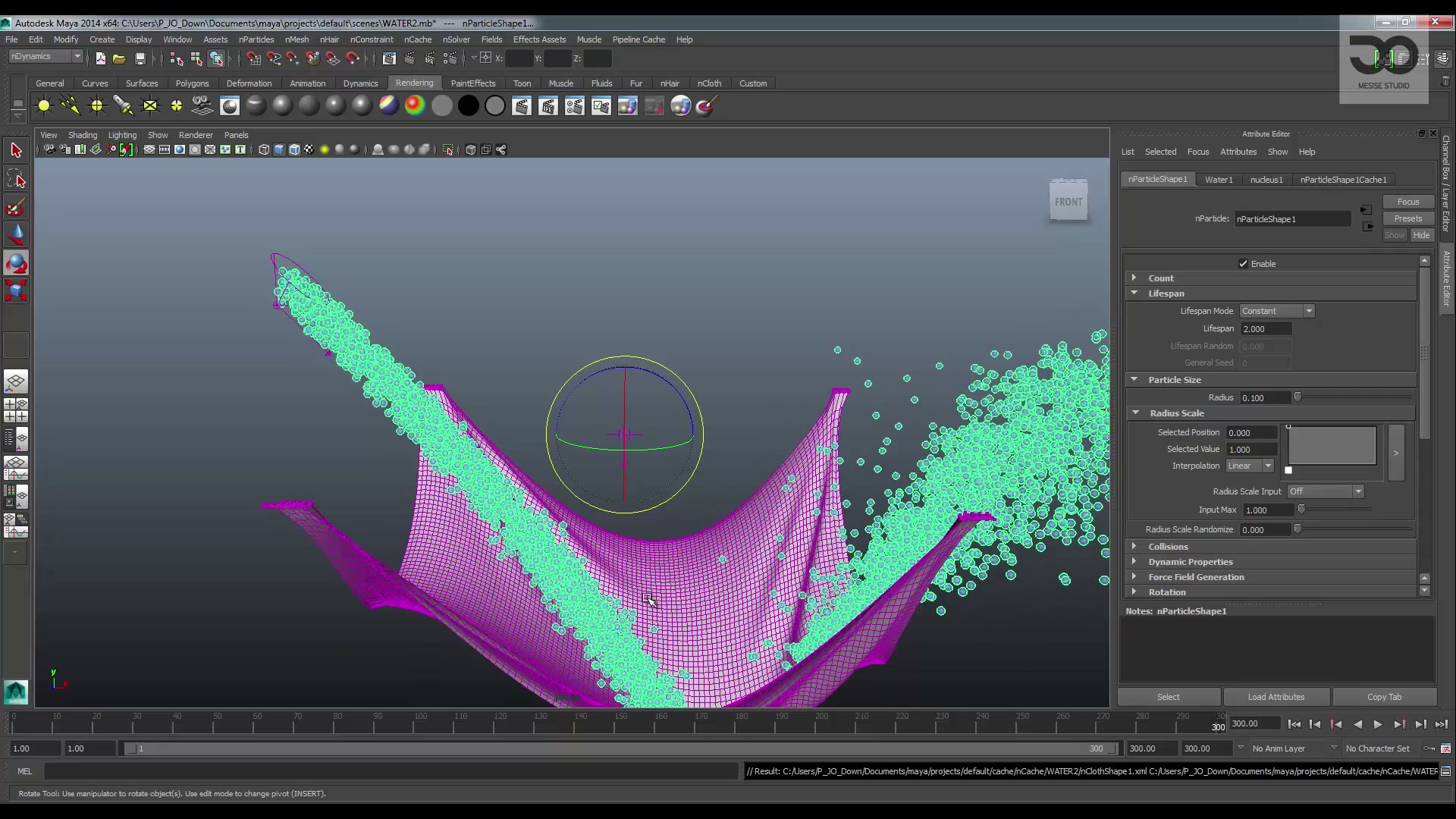The image size is (1456, 819).
Task: Open the viewport Shading menu
Action: tap(83, 135)
